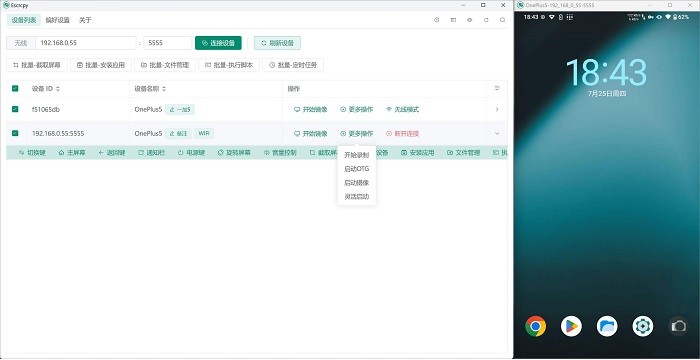Screen dimensions: 700x360
Task: Close 更多操作 dropdown on 192.168.0.55:5555 row
Action: (357, 134)
